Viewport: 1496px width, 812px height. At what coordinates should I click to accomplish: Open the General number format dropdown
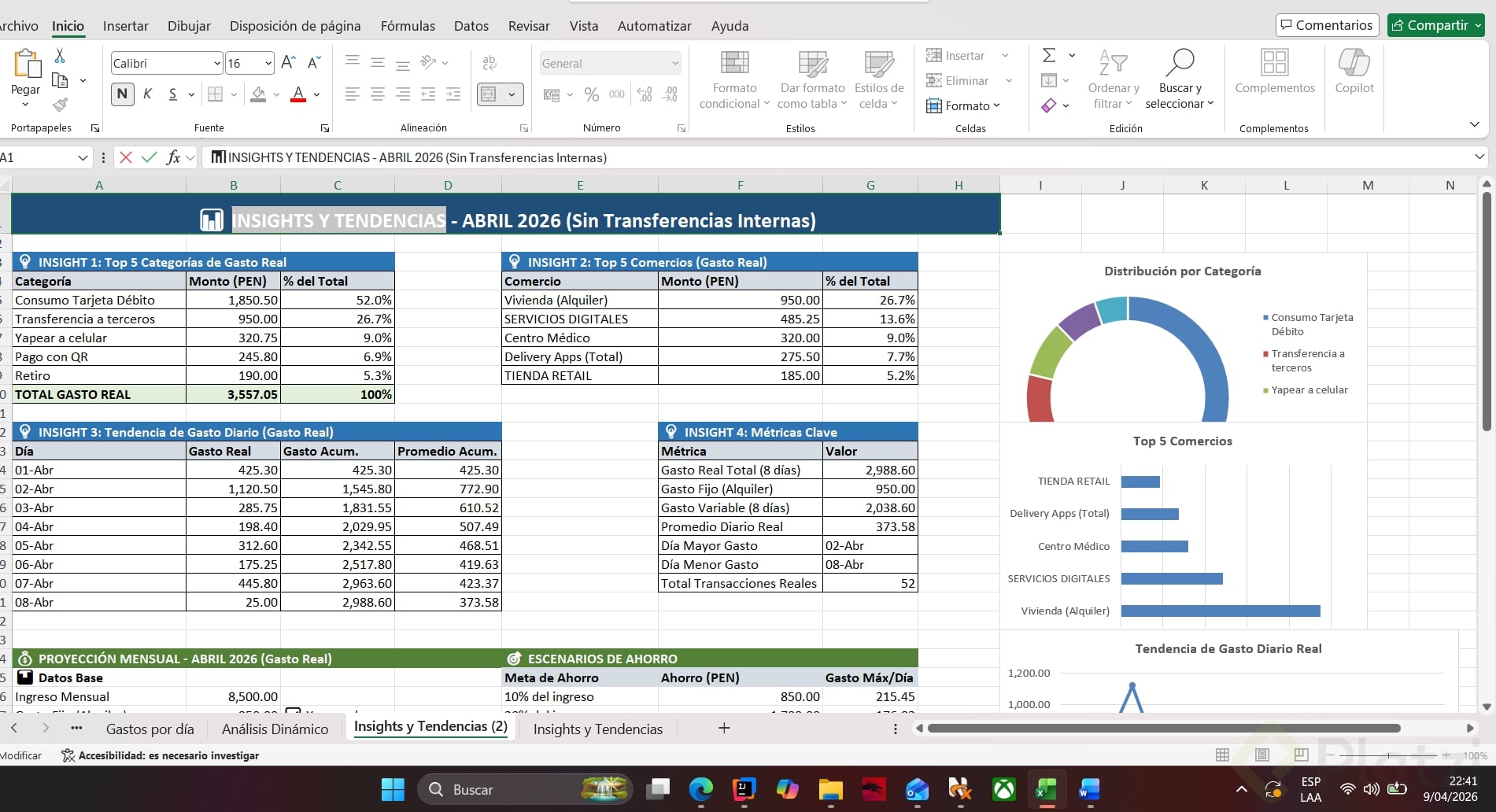point(674,63)
